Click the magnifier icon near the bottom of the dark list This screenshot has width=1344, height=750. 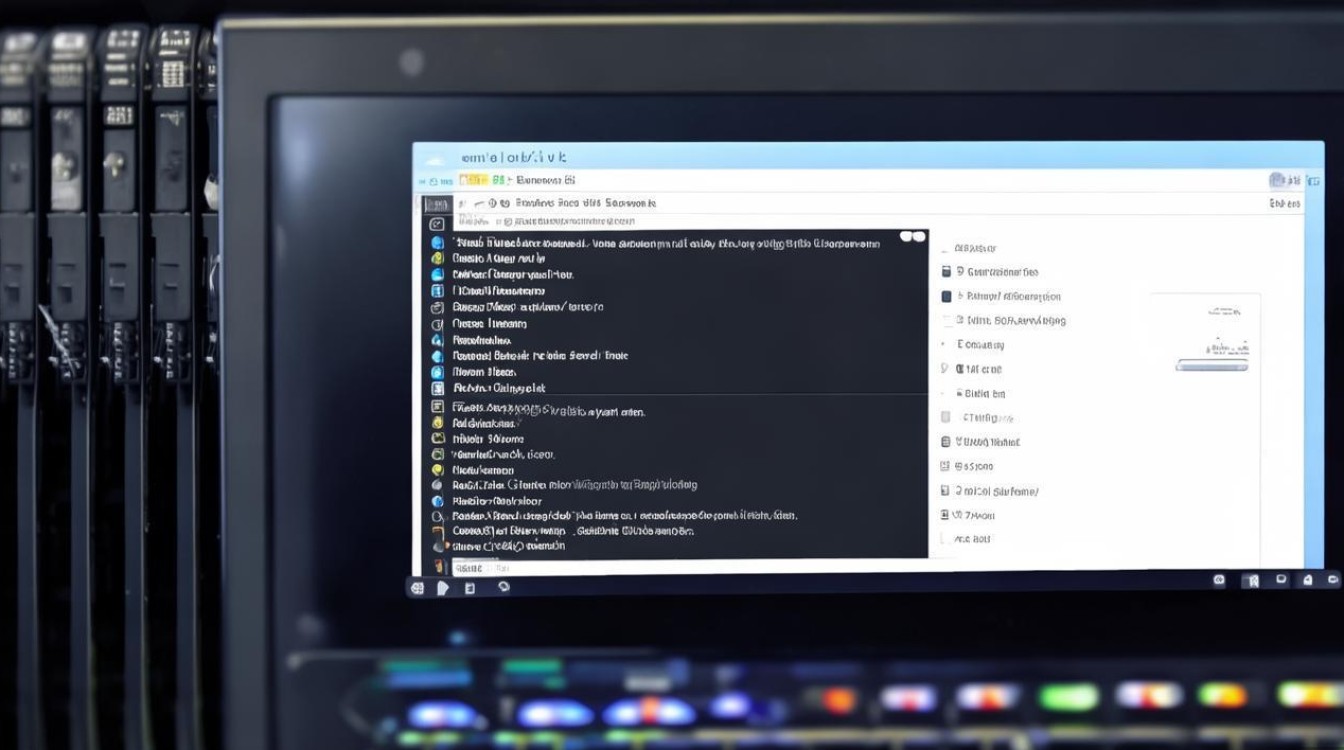click(x=437, y=516)
